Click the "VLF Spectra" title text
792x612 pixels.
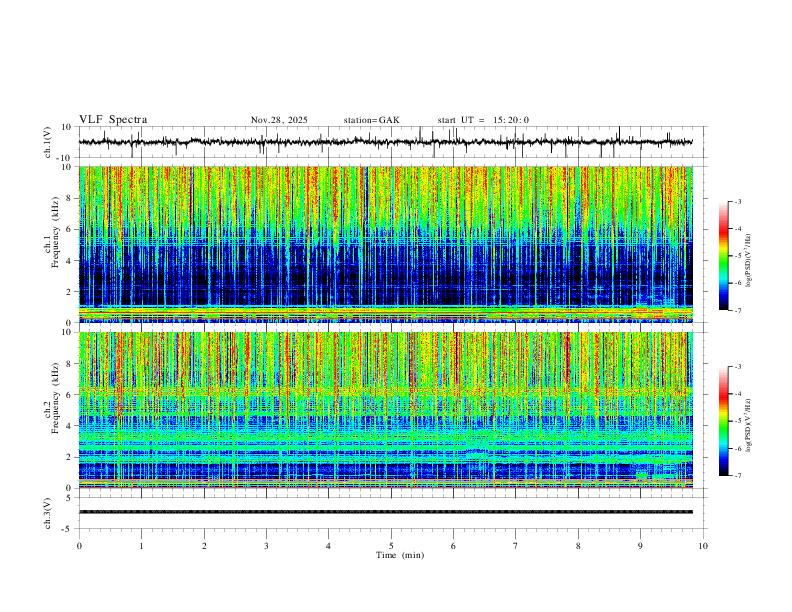[x=113, y=120]
